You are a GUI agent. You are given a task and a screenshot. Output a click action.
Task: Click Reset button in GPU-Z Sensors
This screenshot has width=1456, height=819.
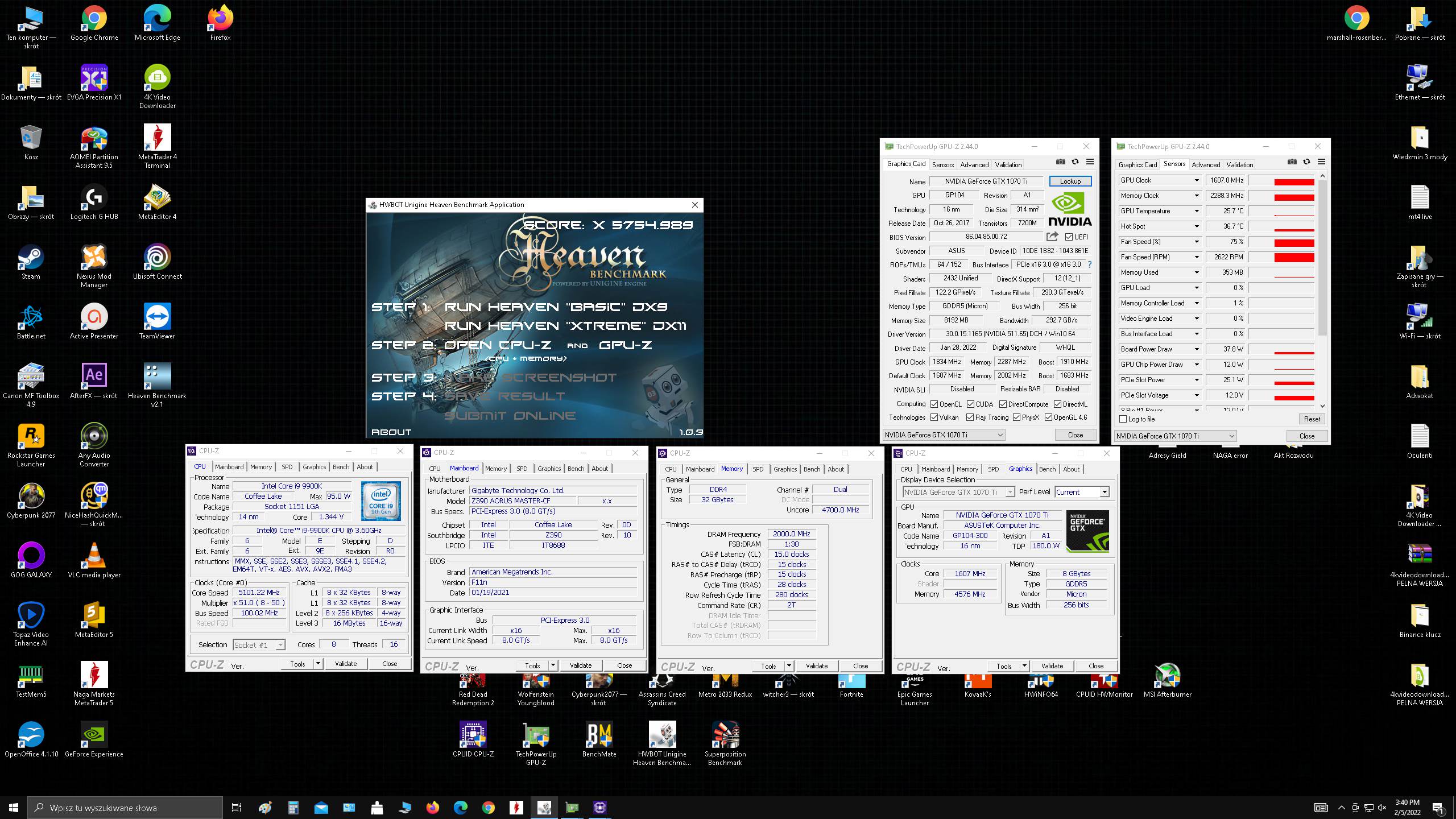pyautogui.click(x=1312, y=419)
